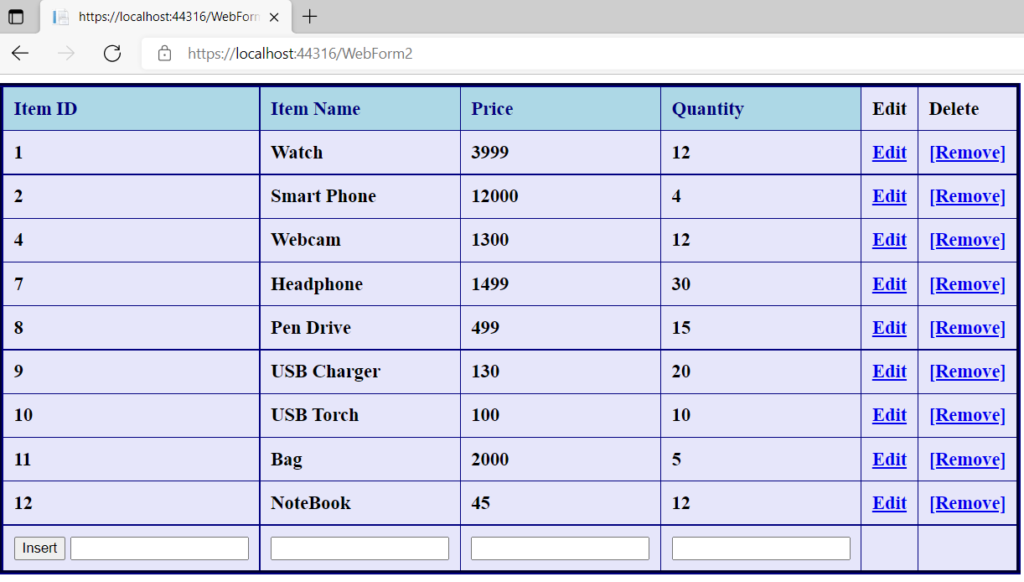The width and height of the screenshot is (1024, 582).
Task: Click the site security lock icon
Action: (x=166, y=54)
